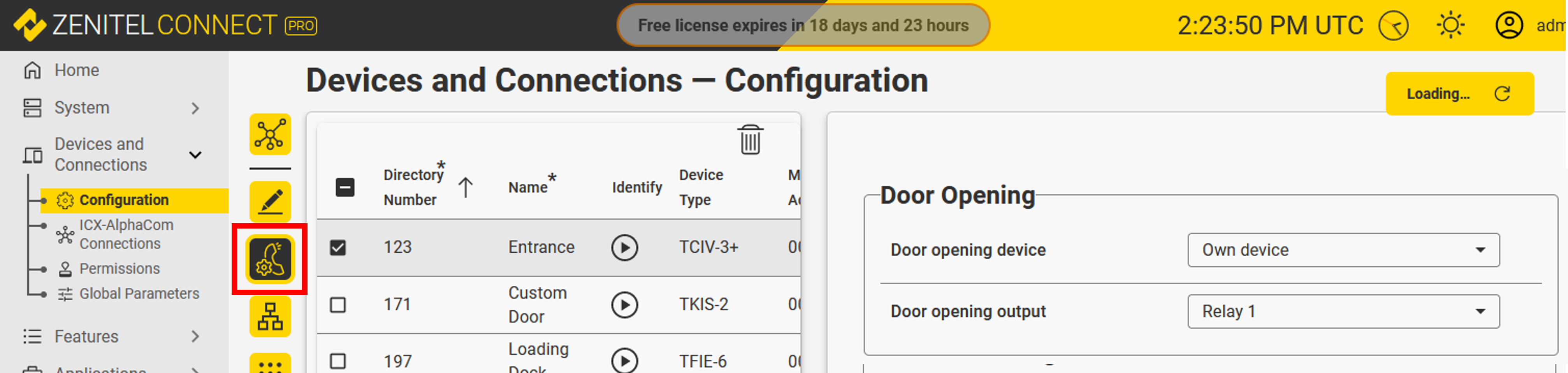Click the network topology icon
1568x373 pixels.
270,134
